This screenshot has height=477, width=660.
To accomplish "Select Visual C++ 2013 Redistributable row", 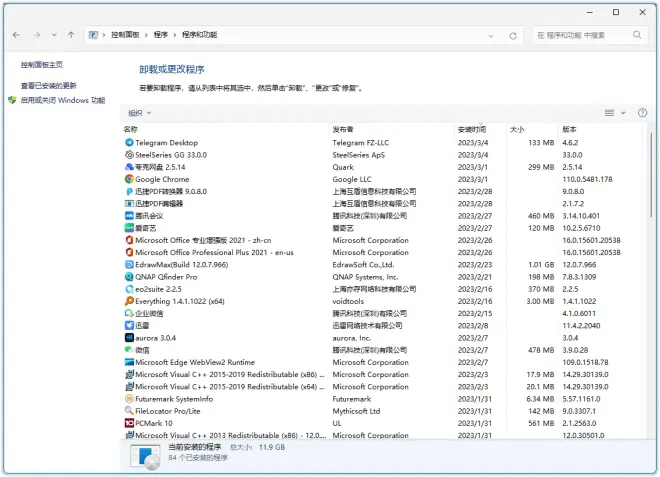I will (x=383, y=435).
